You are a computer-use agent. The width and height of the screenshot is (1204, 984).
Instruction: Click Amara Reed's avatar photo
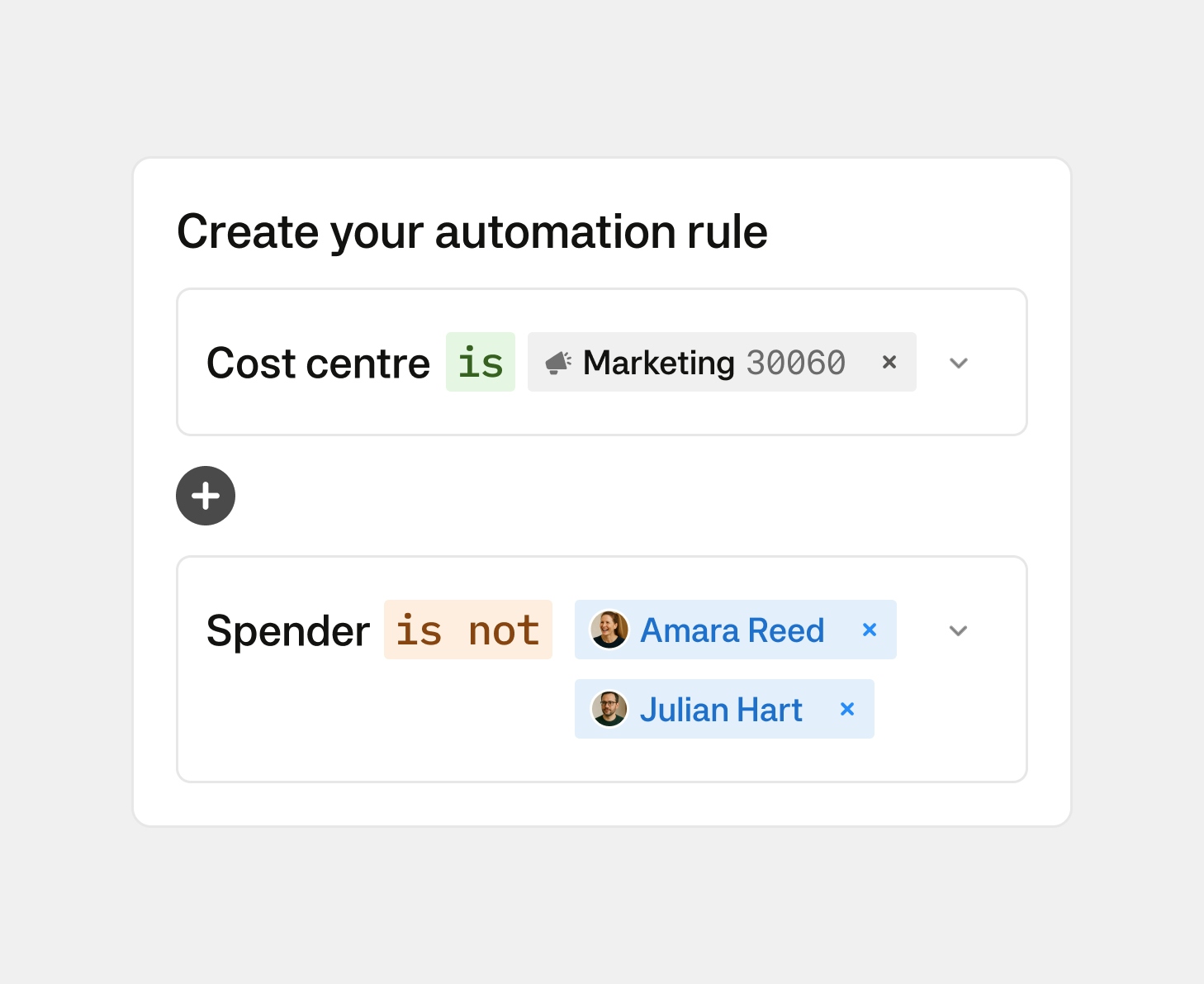click(609, 630)
